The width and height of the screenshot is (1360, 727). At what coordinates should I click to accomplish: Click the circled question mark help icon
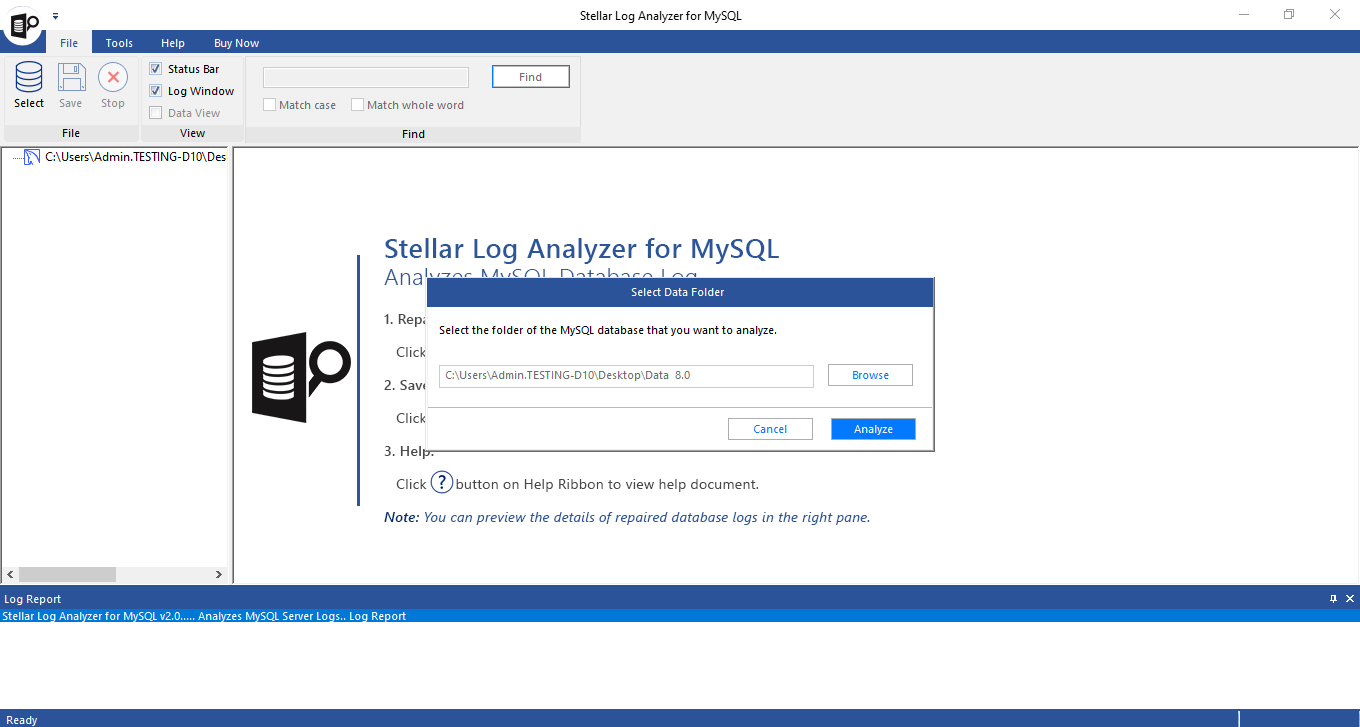click(441, 482)
